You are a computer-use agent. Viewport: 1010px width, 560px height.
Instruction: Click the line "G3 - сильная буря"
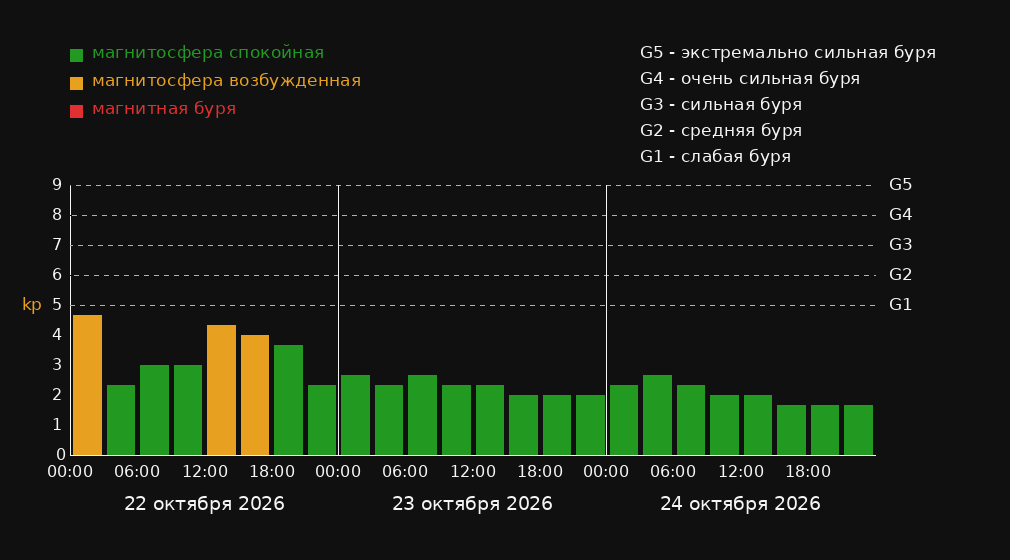(721, 104)
